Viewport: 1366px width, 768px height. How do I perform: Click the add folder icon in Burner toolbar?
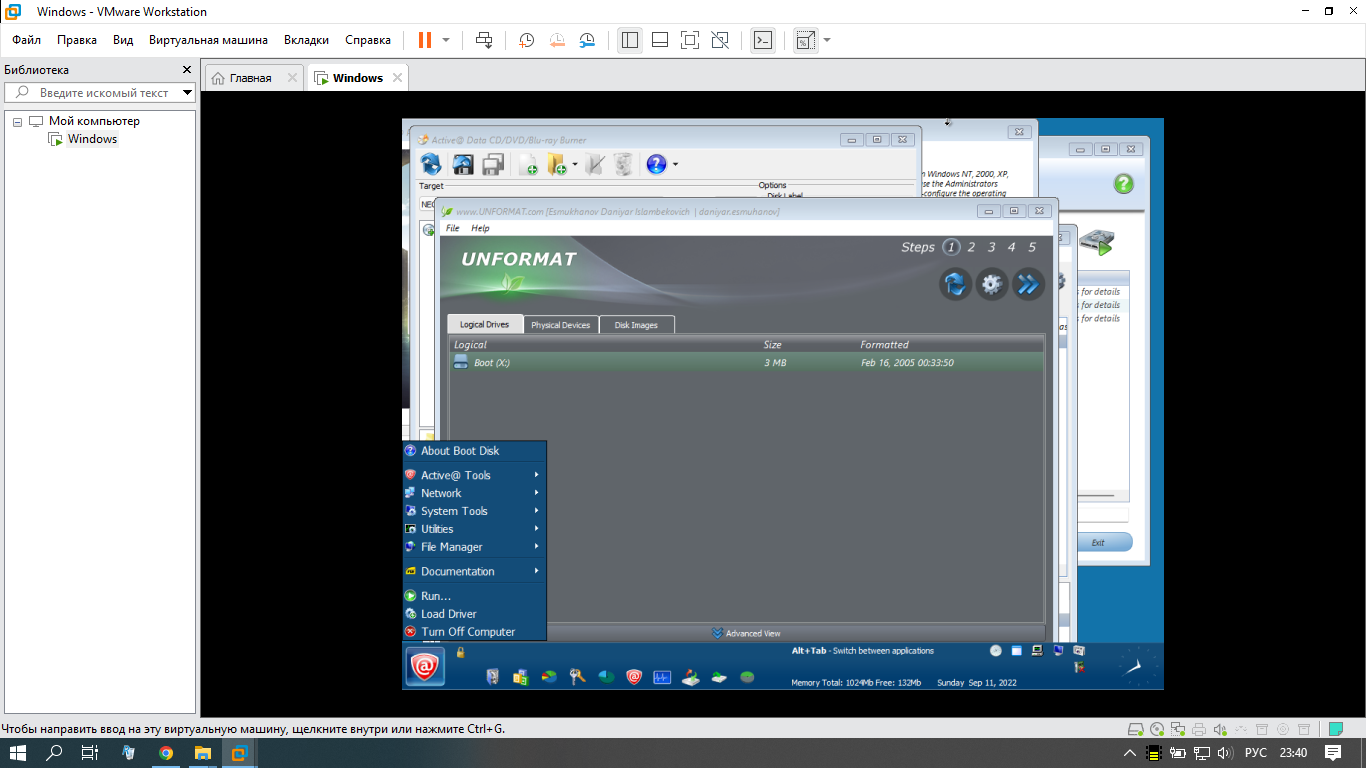click(557, 164)
